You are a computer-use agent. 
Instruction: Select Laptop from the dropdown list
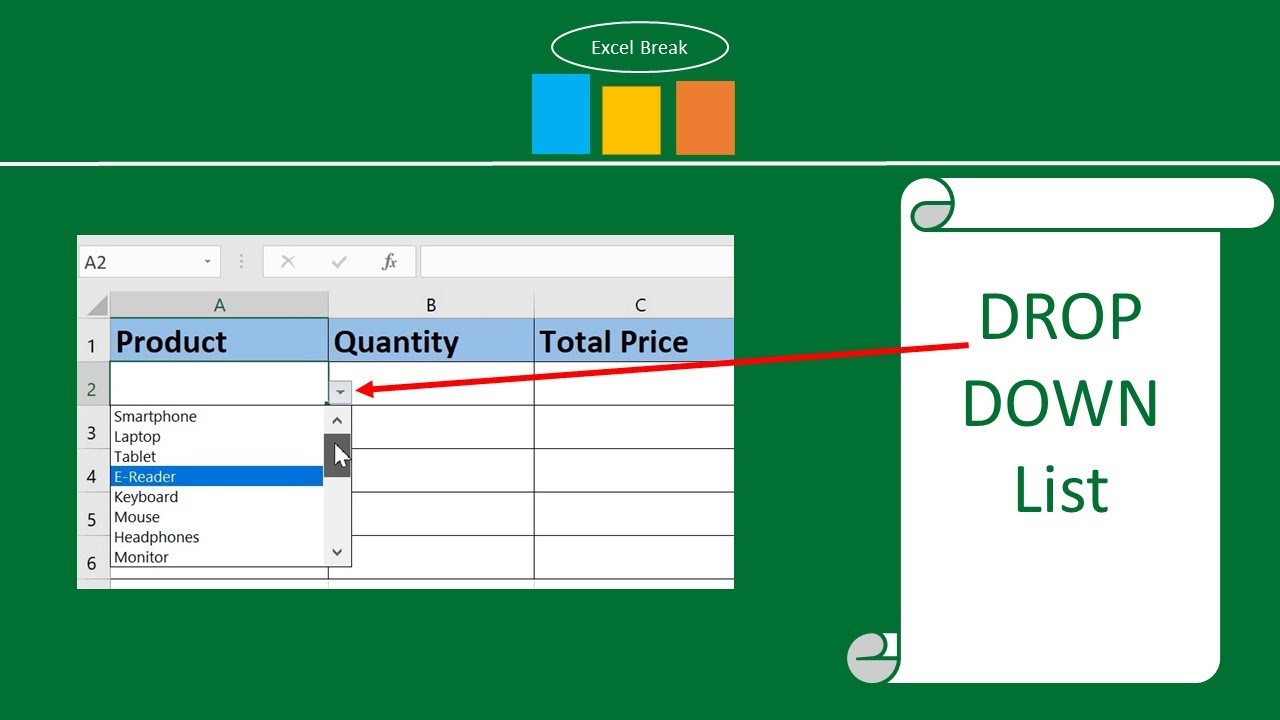pos(217,436)
